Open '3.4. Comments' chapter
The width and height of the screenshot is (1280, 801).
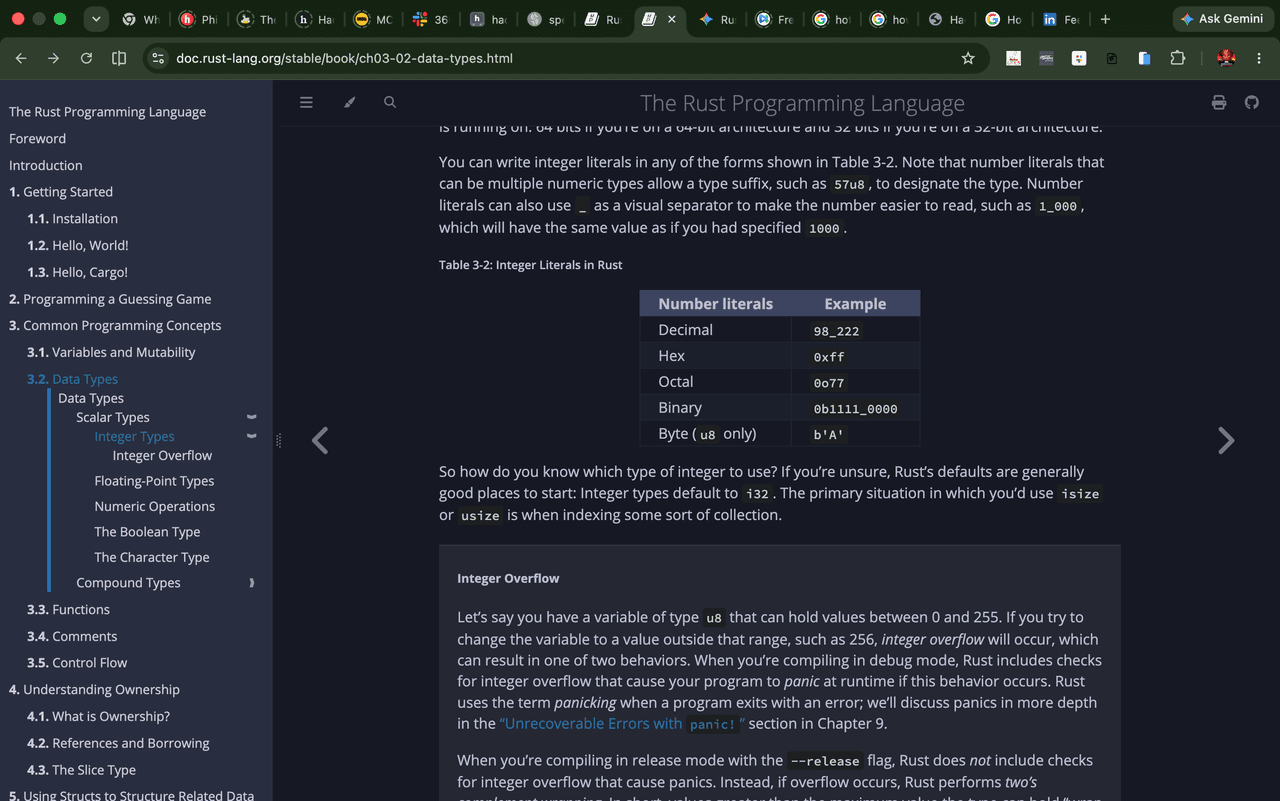(72, 636)
